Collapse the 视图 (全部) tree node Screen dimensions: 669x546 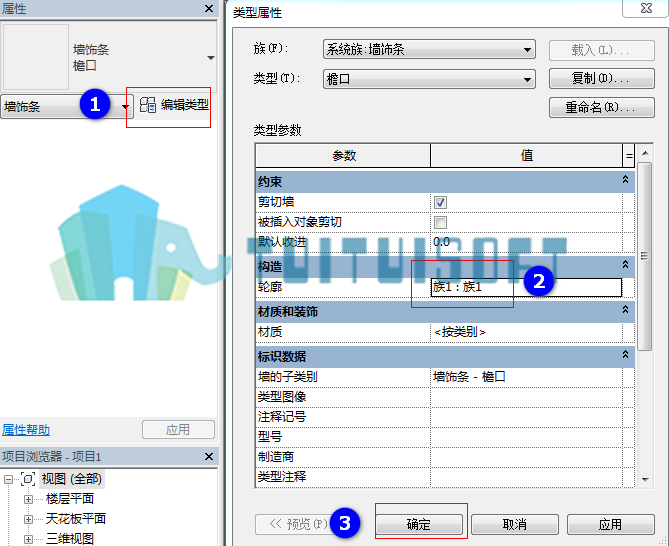[8, 479]
